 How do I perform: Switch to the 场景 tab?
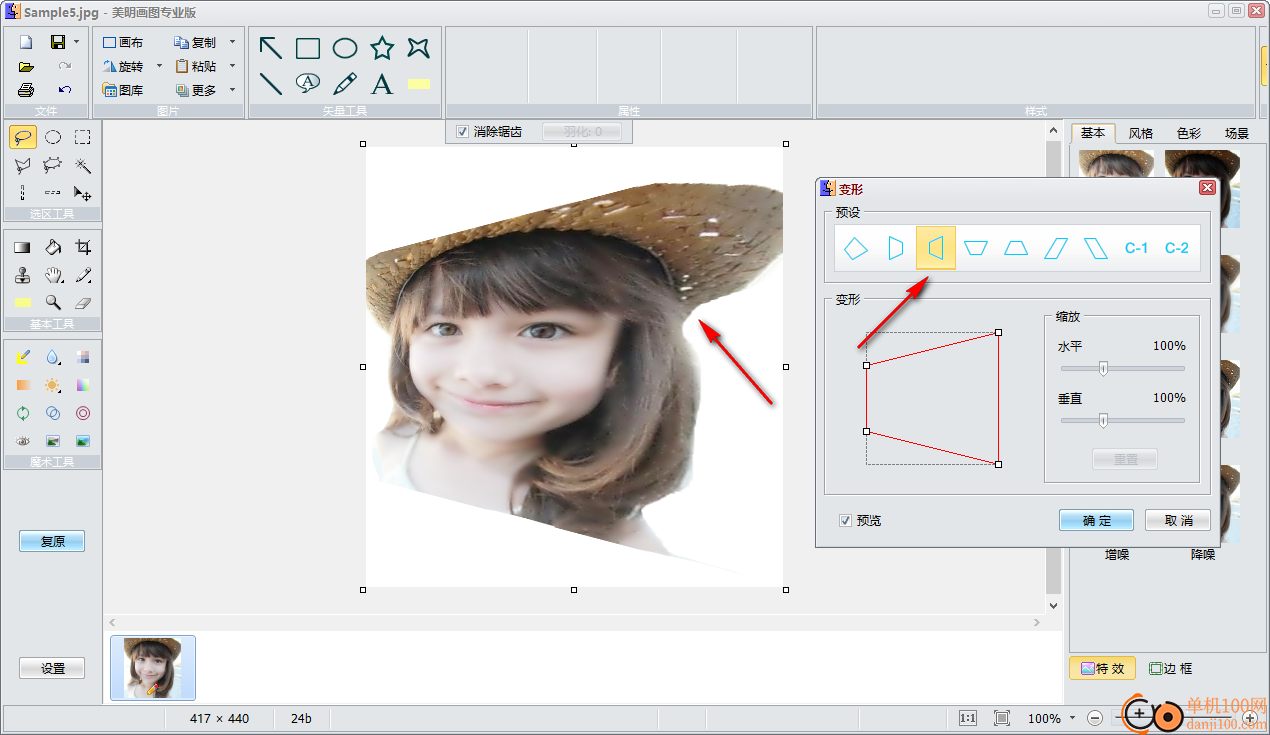(1237, 133)
